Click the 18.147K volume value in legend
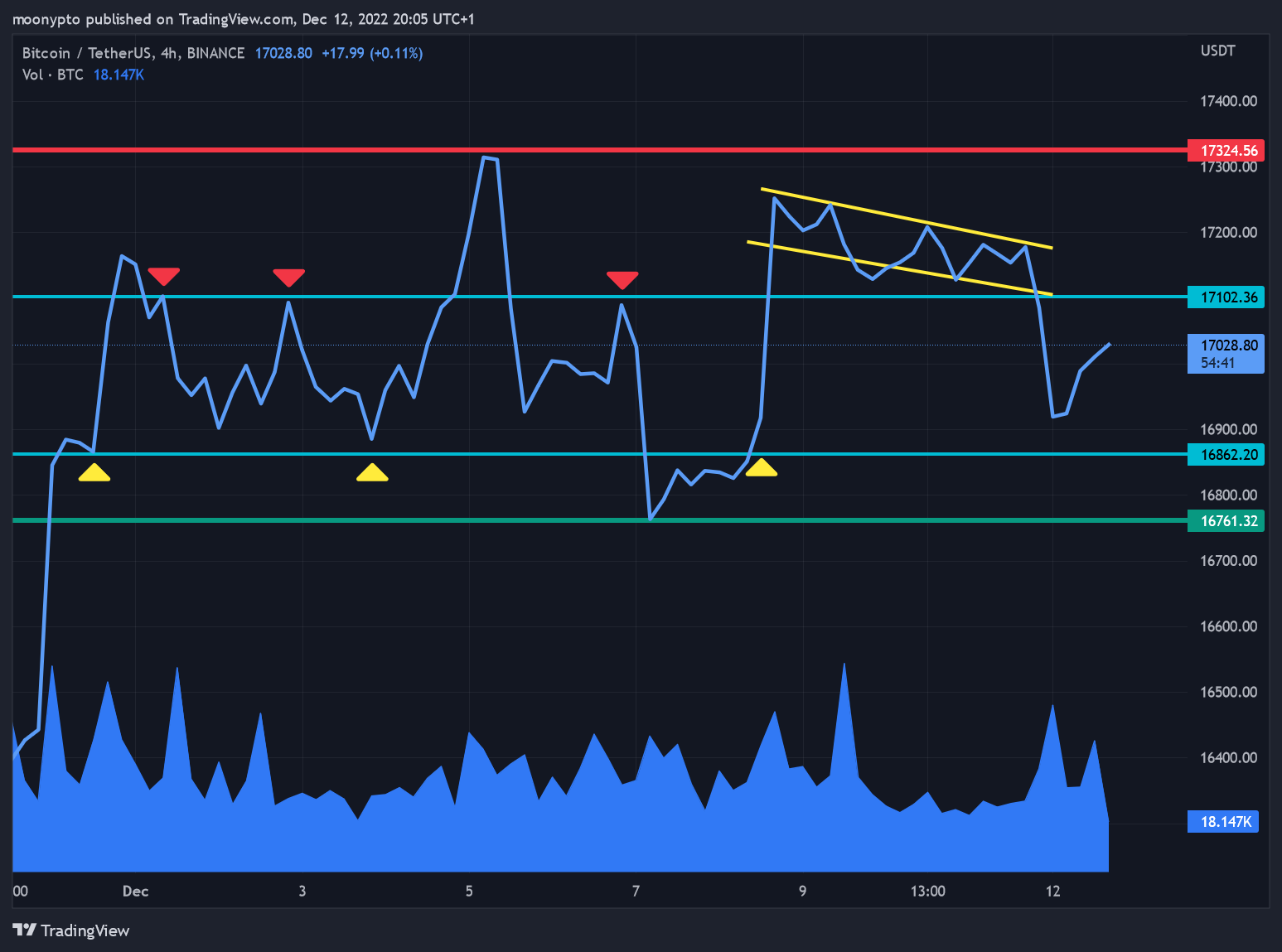The image size is (1282, 952). click(x=119, y=75)
